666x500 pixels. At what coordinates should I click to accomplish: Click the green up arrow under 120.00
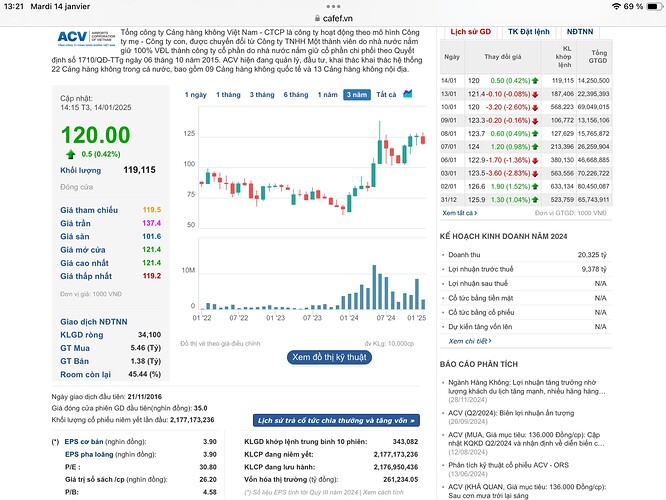click(71, 154)
